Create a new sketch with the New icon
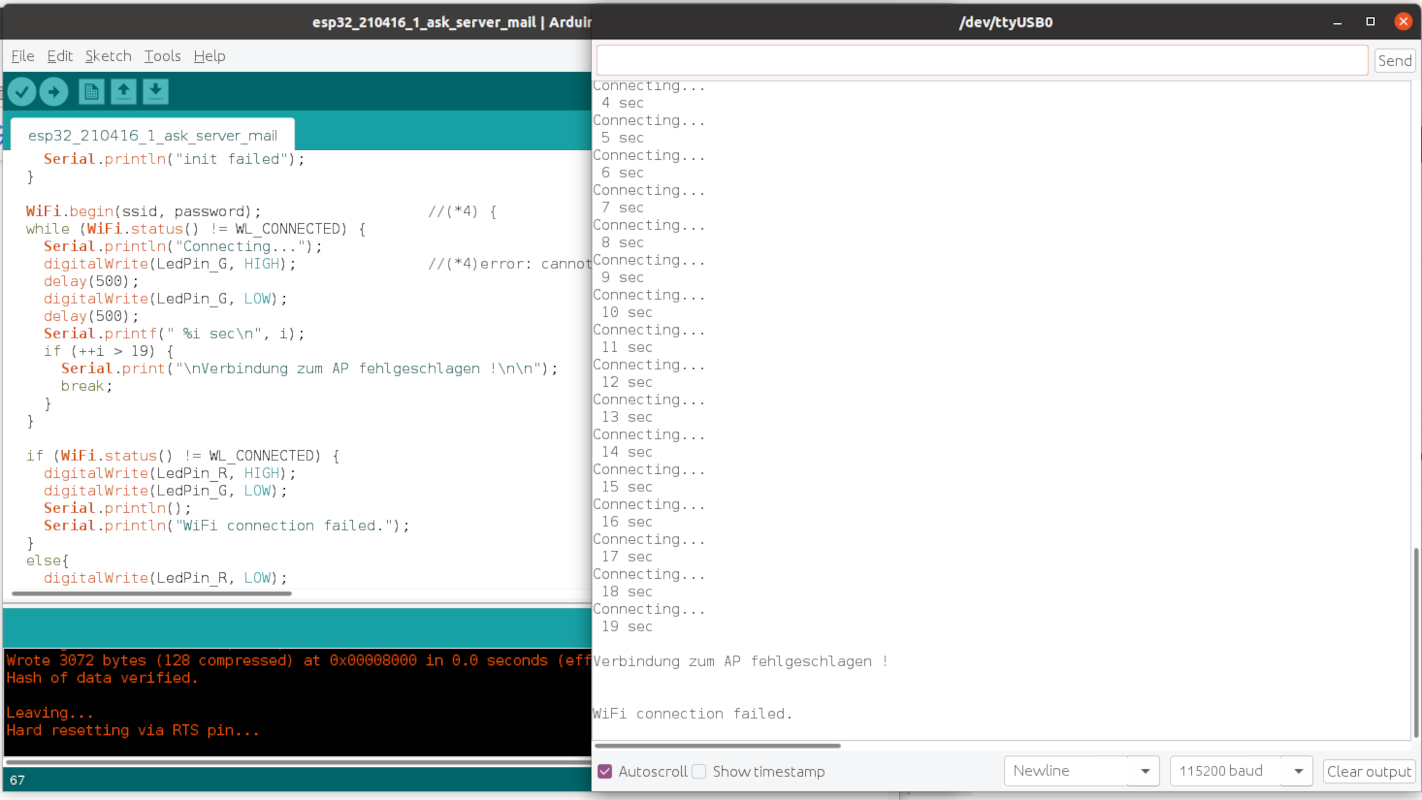1422x800 pixels. pos(91,92)
